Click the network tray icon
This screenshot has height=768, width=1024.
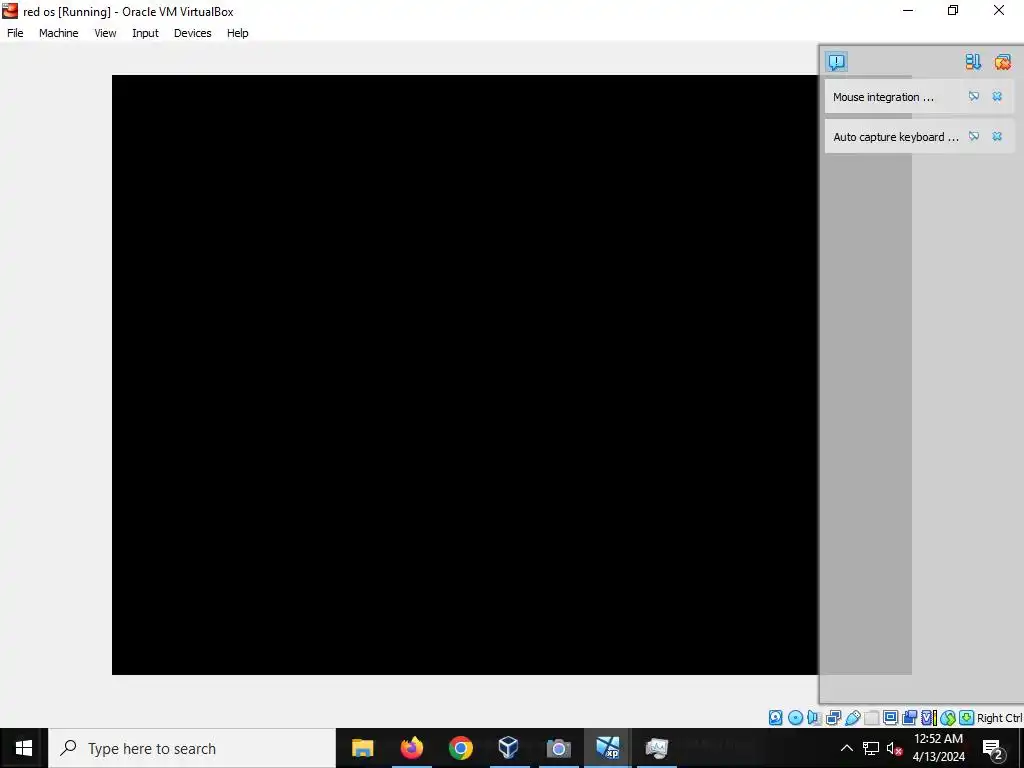[x=871, y=748]
